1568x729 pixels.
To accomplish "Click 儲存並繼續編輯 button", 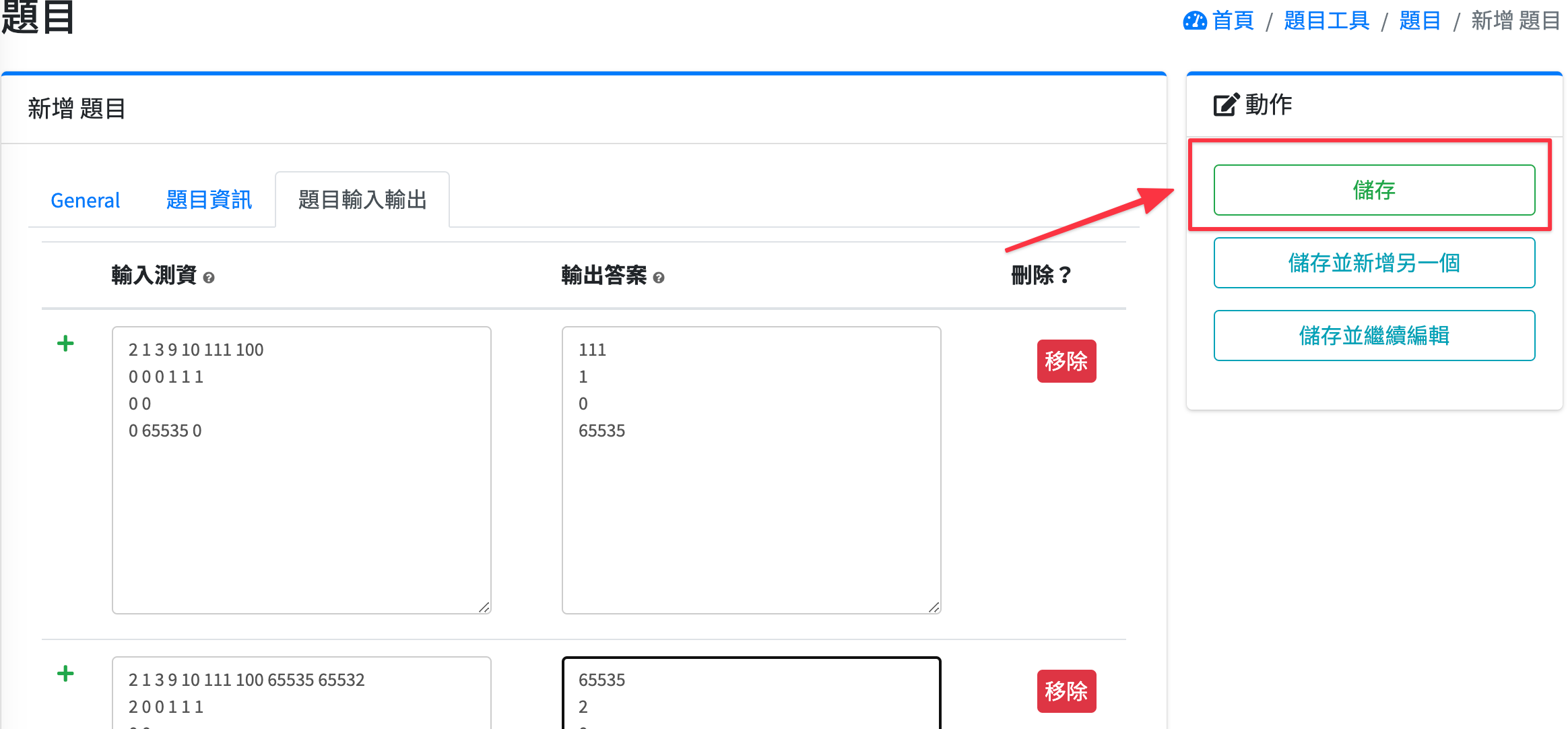I will coord(1374,336).
